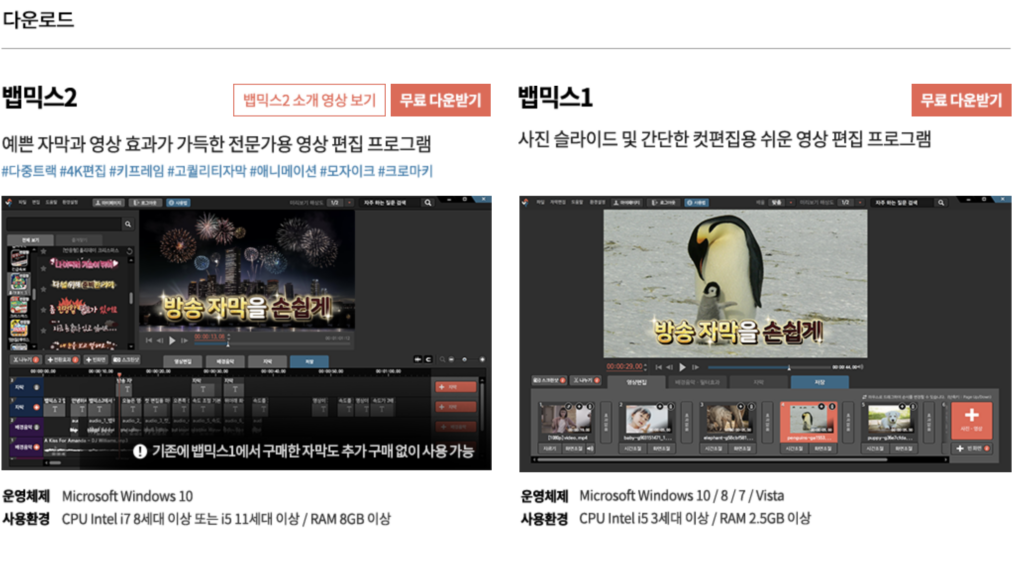Open the #크로마키 hashtag link

(x=405, y=171)
